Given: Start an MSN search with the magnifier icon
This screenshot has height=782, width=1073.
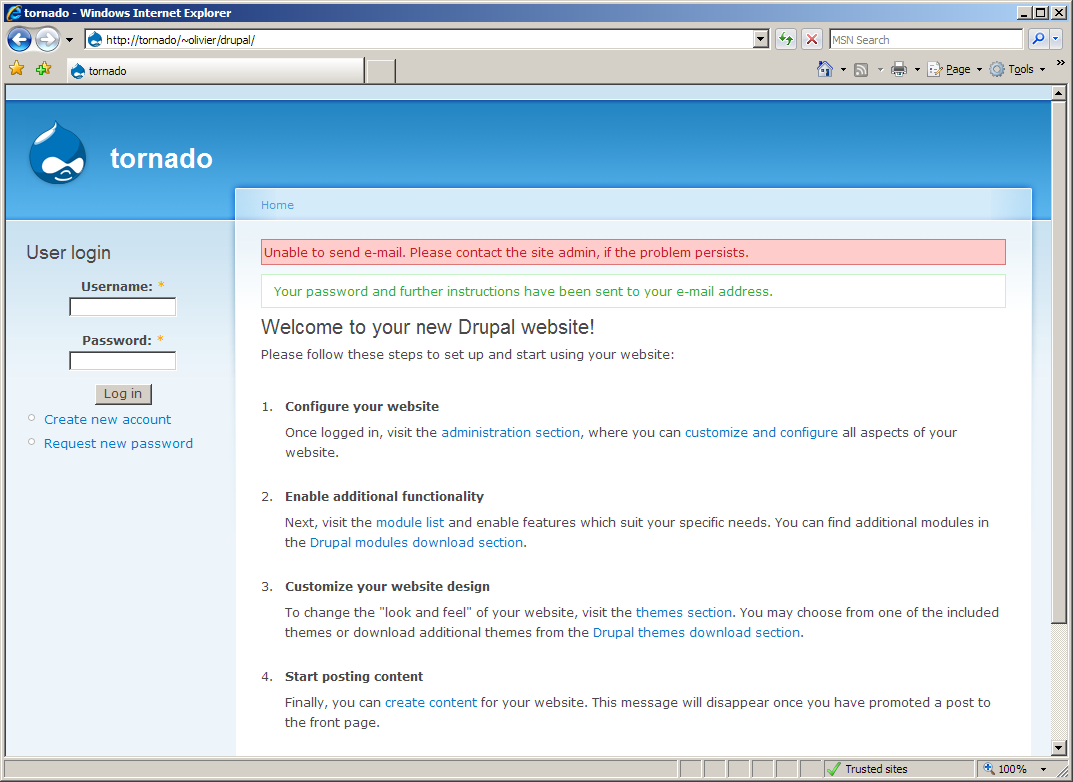Looking at the screenshot, I should pyautogui.click(x=1037, y=38).
